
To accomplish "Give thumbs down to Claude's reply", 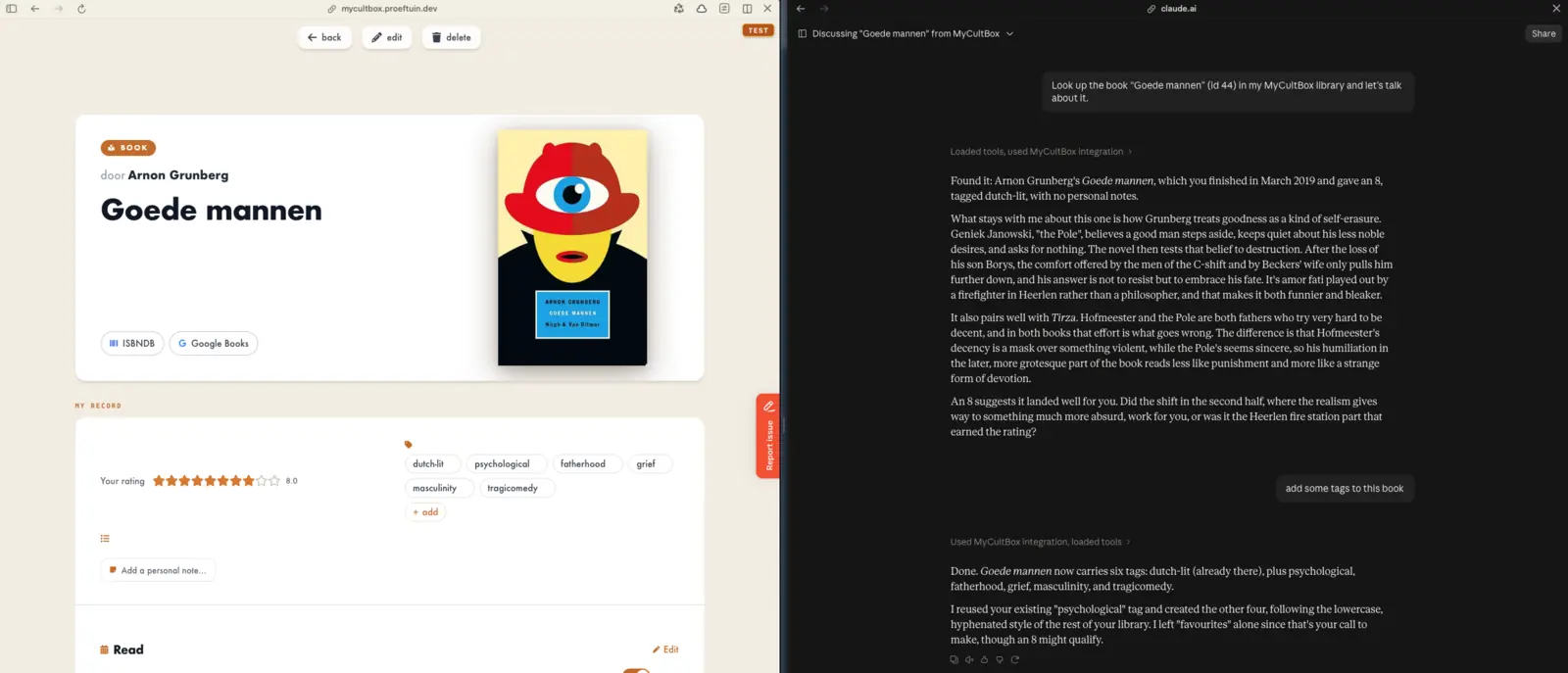I will pyautogui.click(x=1000, y=659).
